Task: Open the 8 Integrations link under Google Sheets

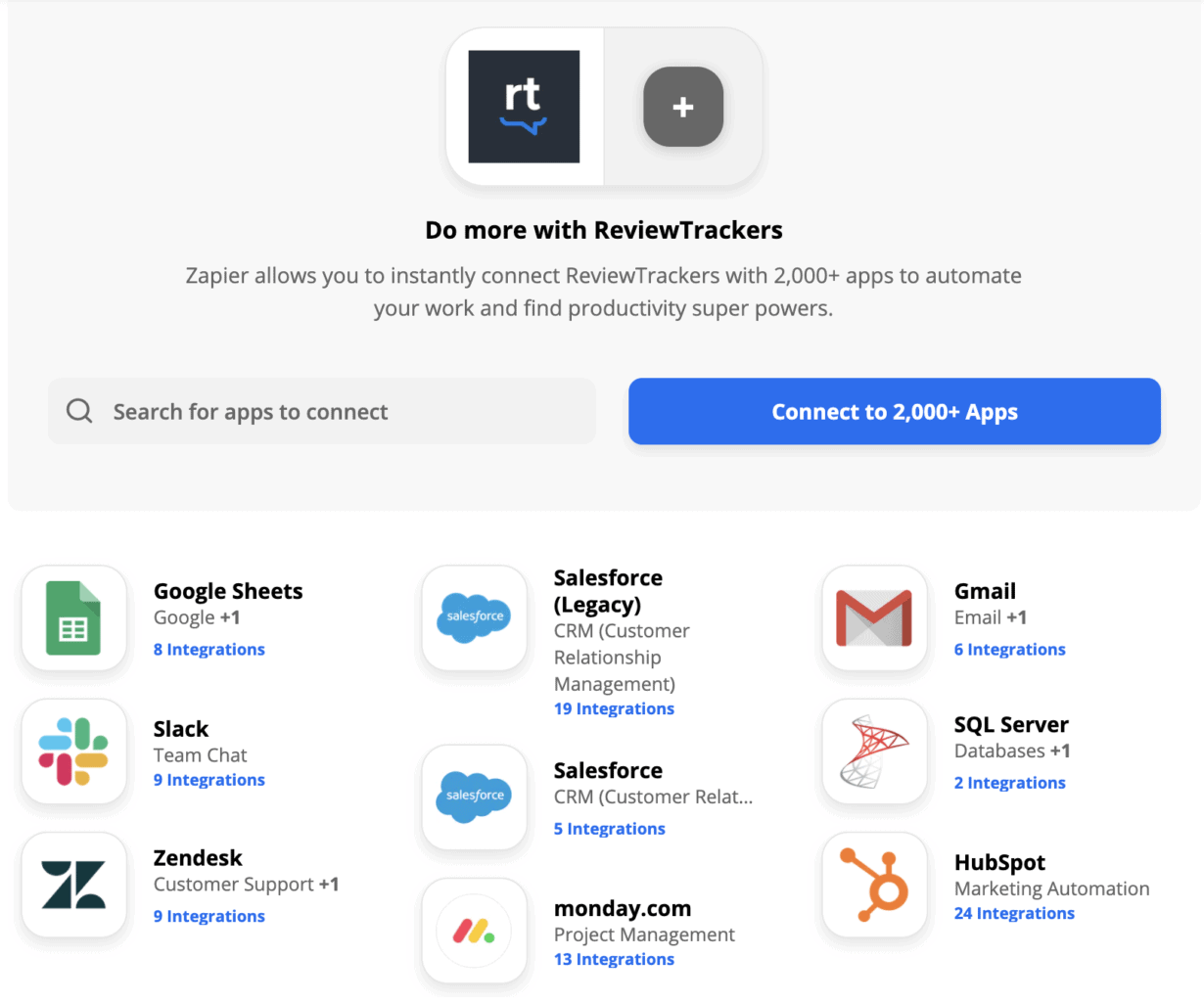Action: pyautogui.click(x=208, y=649)
